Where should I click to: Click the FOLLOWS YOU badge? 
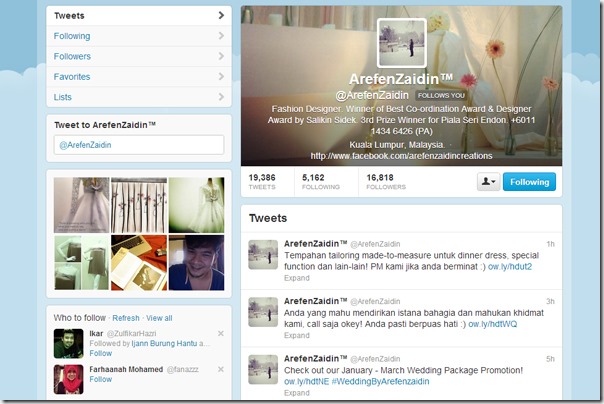[441, 95]
